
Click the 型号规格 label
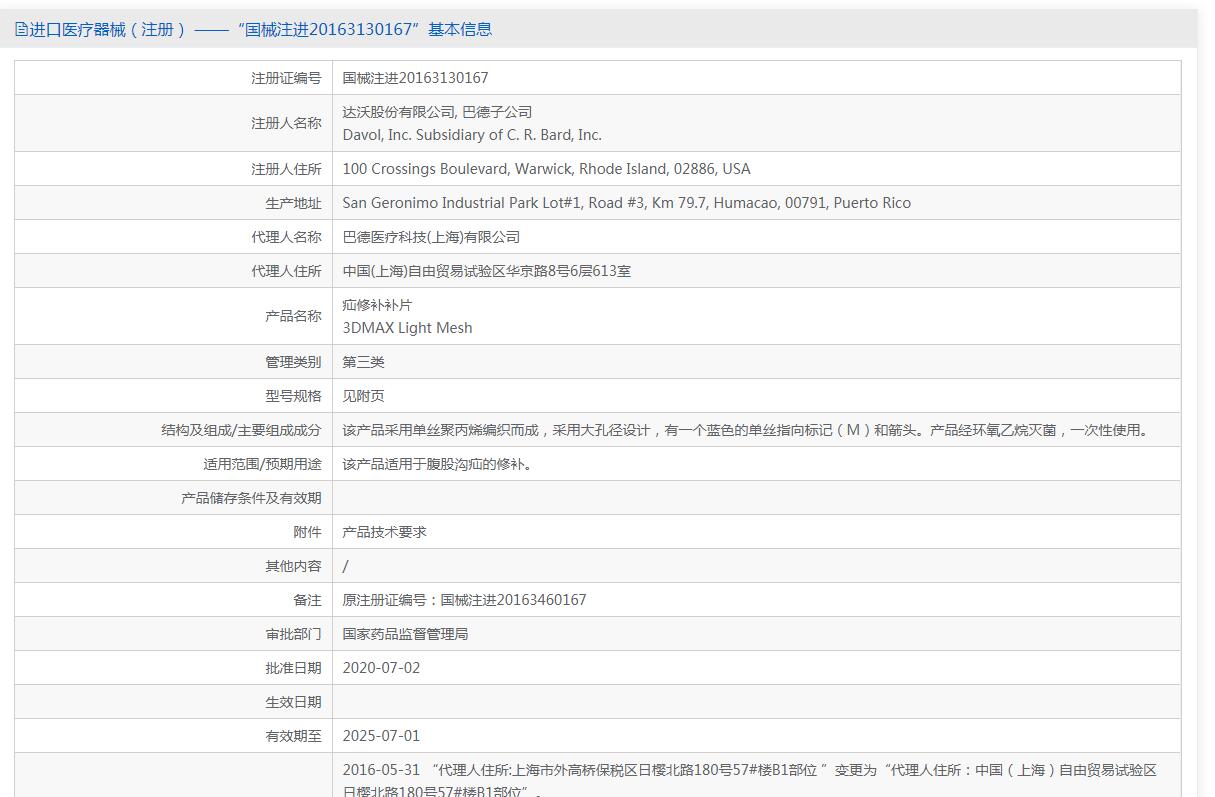click(x=293, y=396)
